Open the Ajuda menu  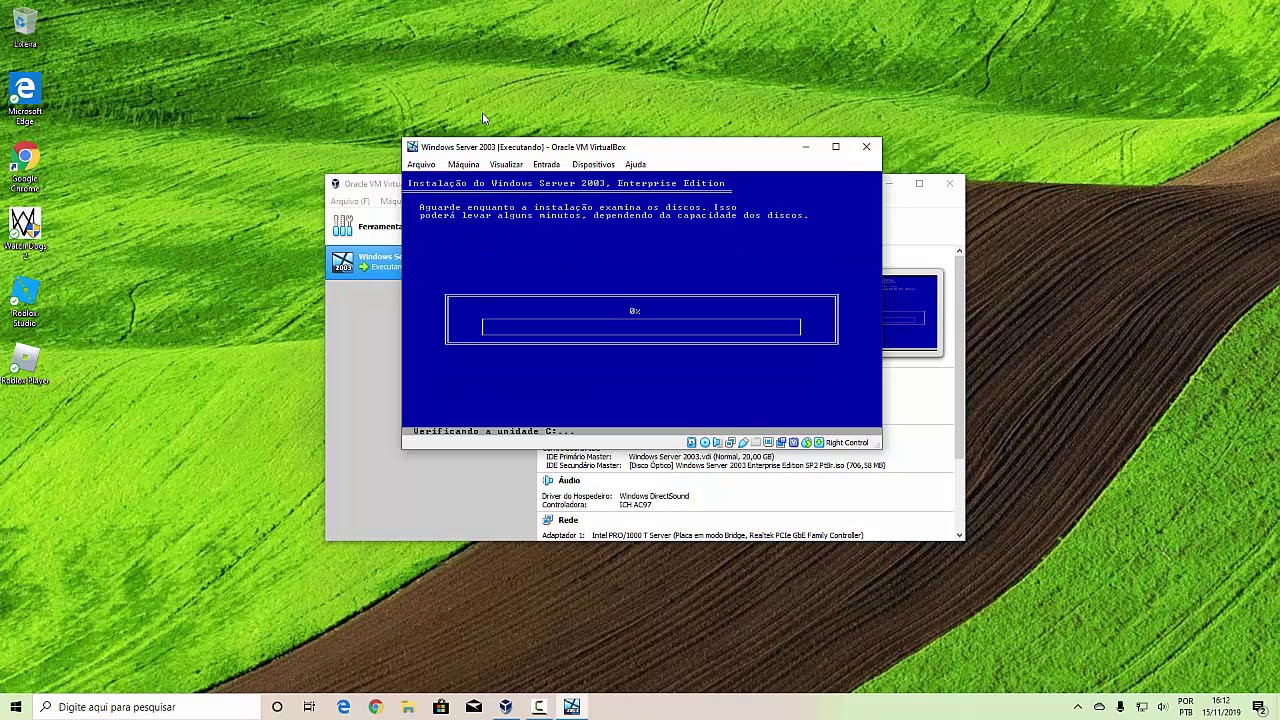[x=635, y=164]
